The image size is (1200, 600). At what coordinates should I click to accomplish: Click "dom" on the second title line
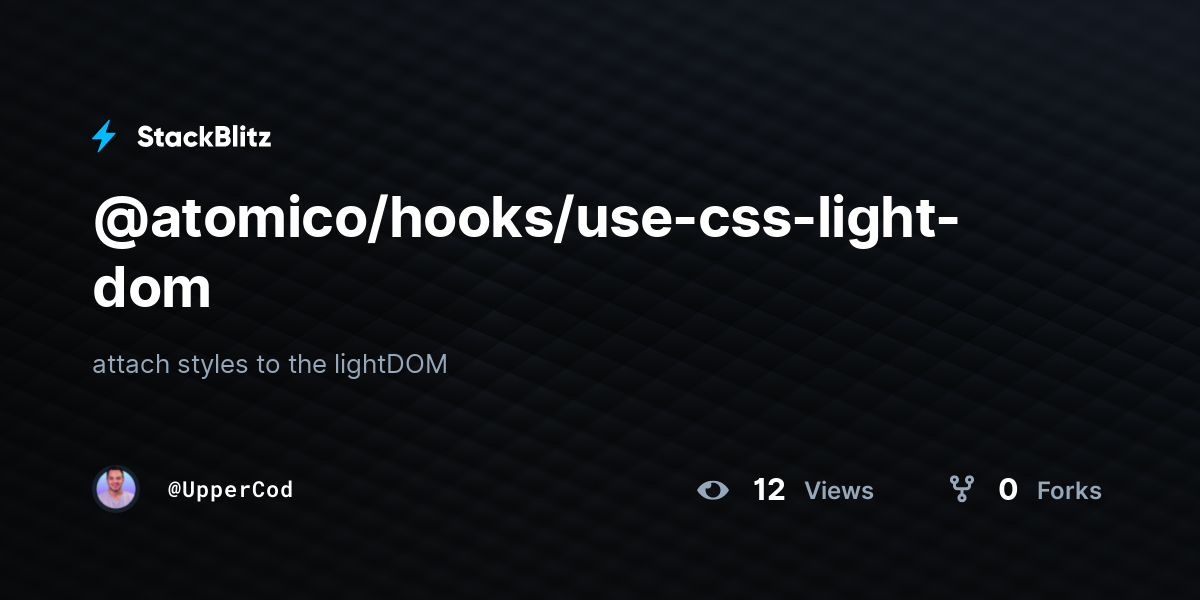click(x=152, y=288)
